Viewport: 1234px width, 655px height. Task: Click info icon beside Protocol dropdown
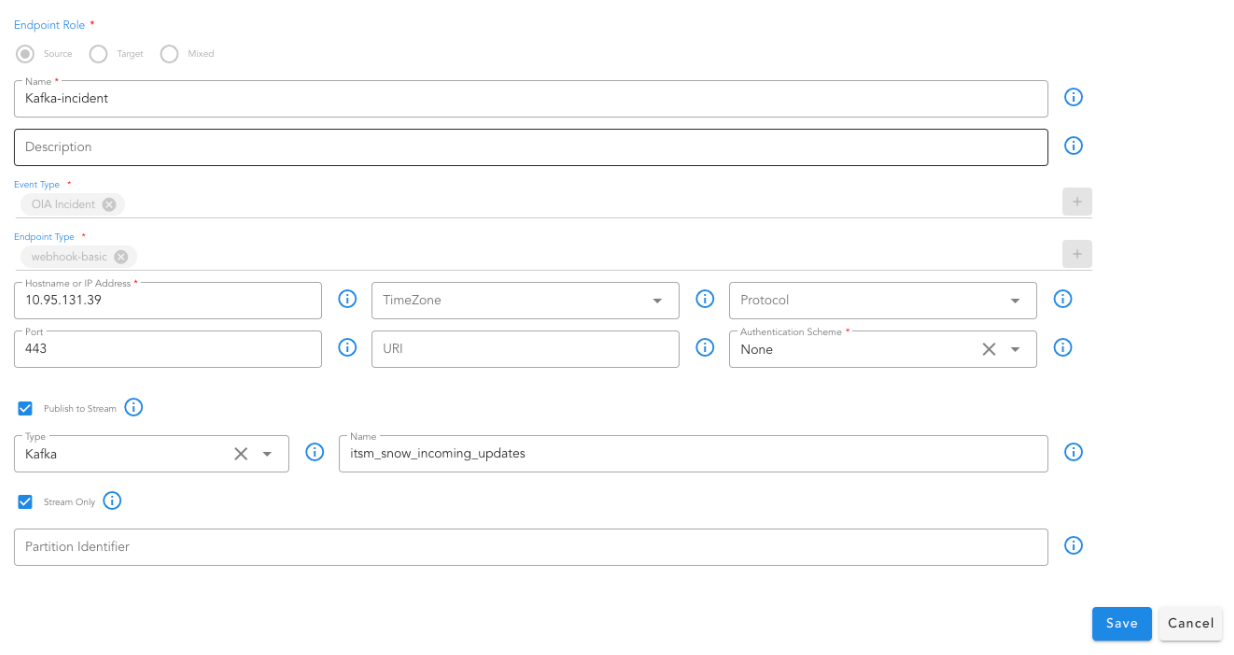coord(1063,299)
